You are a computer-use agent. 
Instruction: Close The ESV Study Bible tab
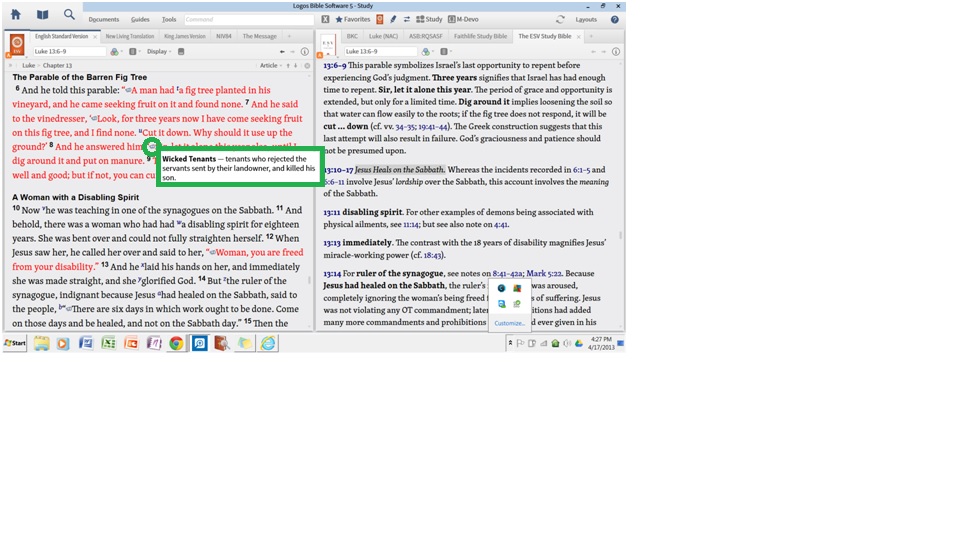coord(579,37)
